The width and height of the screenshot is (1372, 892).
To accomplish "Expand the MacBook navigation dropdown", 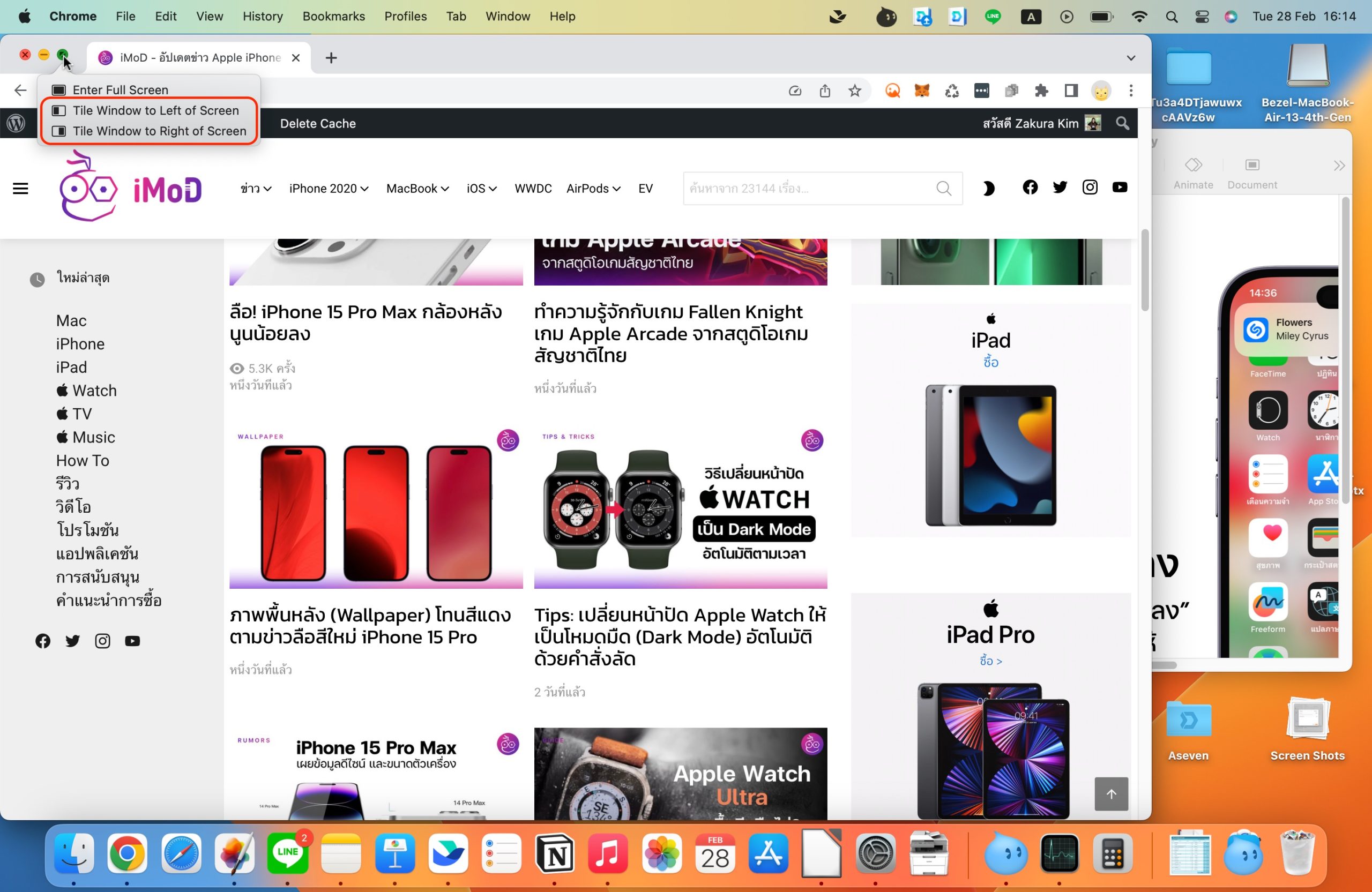I will (x=417, y=189).
